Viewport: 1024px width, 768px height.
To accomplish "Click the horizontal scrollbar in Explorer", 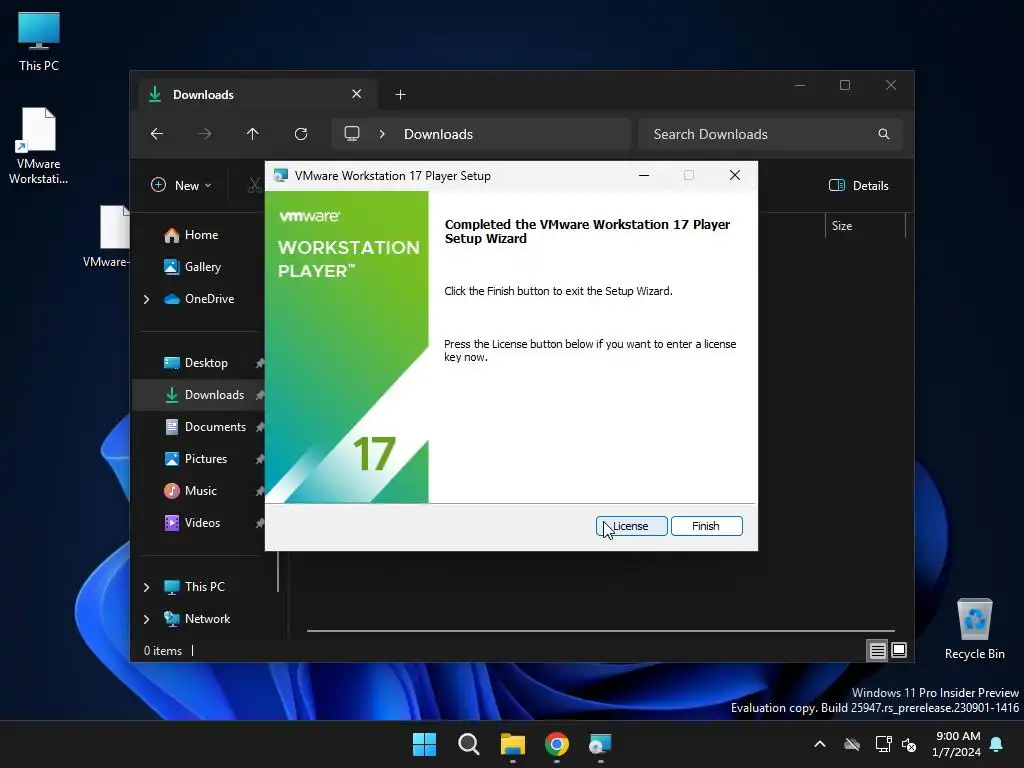I will pos(600,631).
